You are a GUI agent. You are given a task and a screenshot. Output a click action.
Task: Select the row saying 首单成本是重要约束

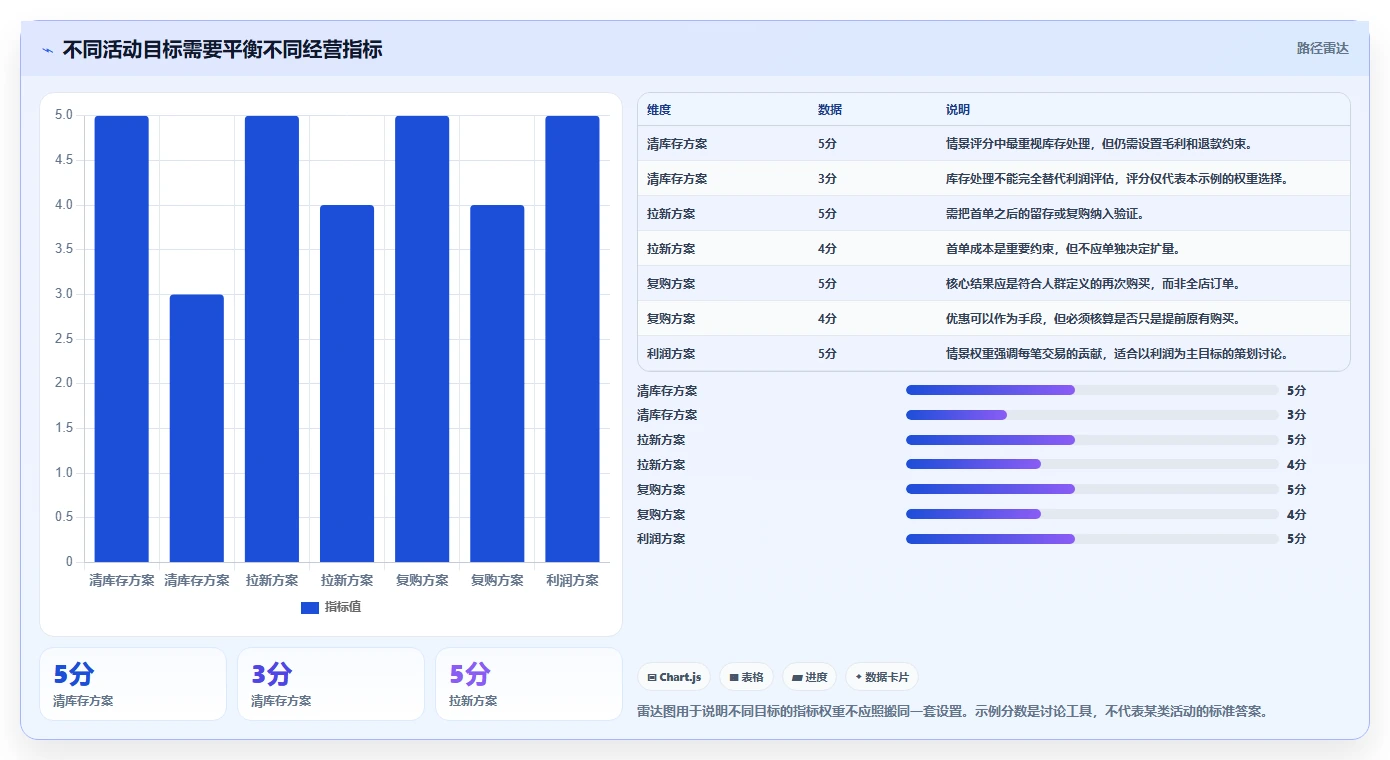(x=993, y=249)
